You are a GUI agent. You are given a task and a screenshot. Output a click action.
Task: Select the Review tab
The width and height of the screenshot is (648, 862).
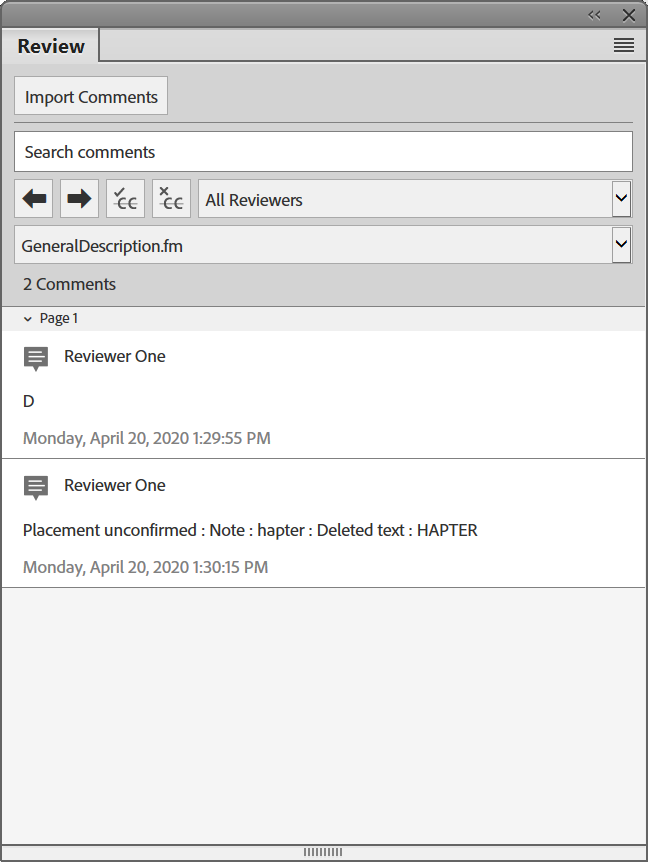click(x=51, y=46)
